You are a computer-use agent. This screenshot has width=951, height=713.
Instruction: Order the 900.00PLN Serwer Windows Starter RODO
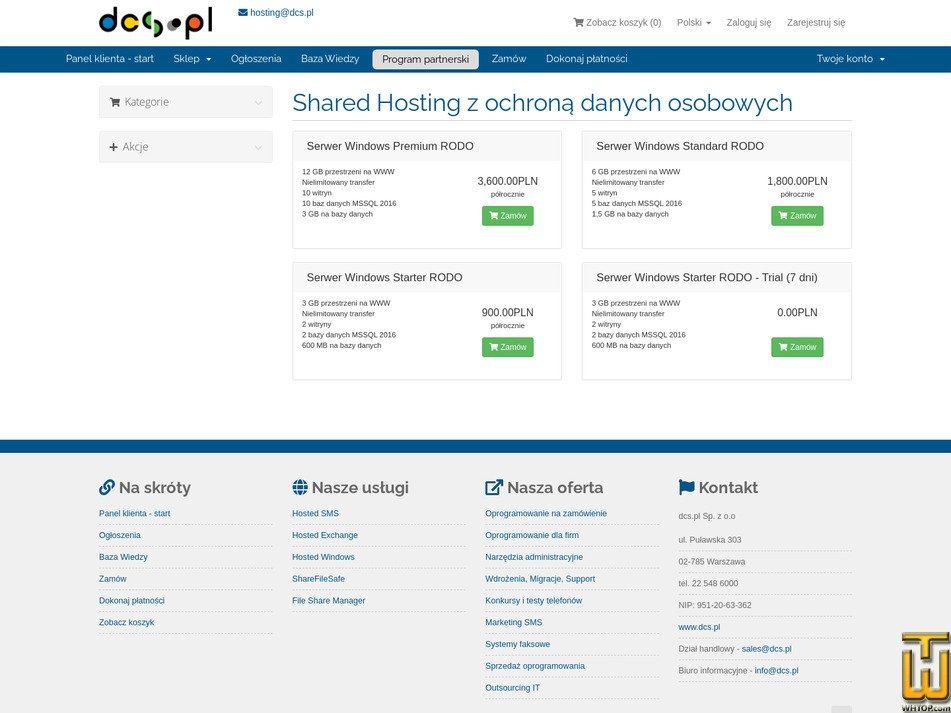pyautogui.click(x=508, y=347)
